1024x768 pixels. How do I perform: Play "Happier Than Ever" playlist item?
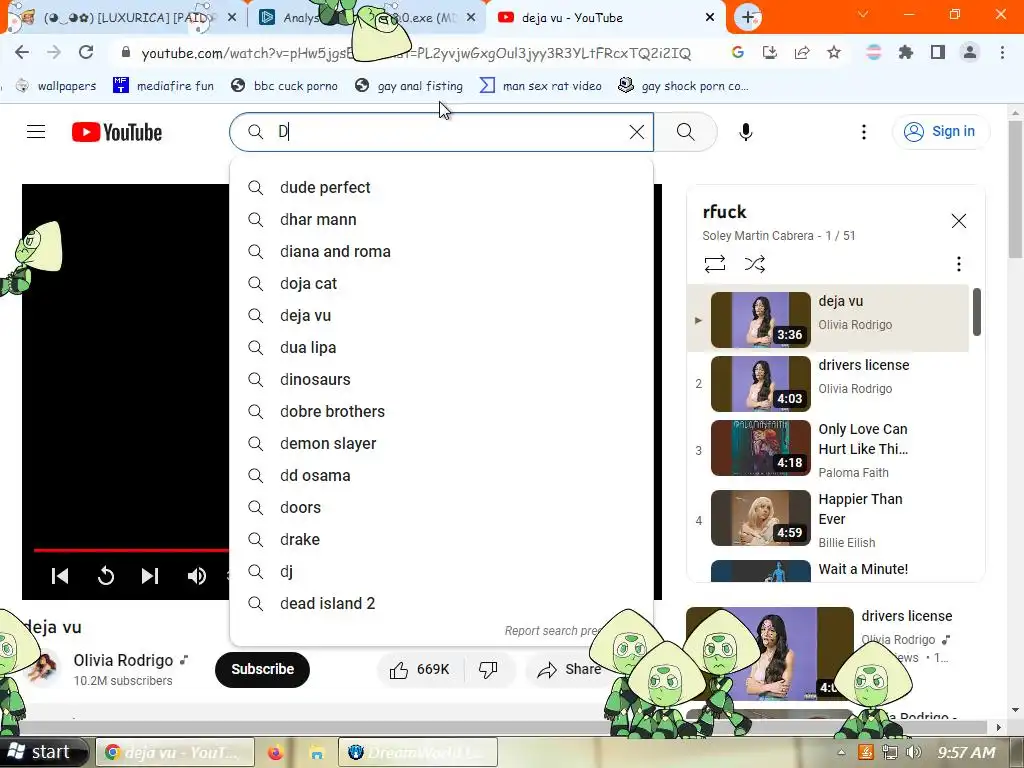(x=828, y=519)
